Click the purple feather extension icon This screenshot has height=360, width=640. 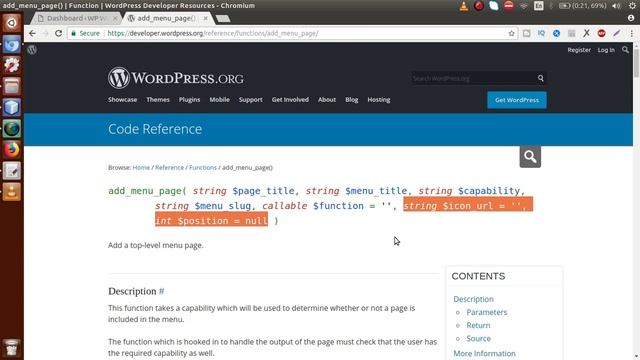(616, 33)
